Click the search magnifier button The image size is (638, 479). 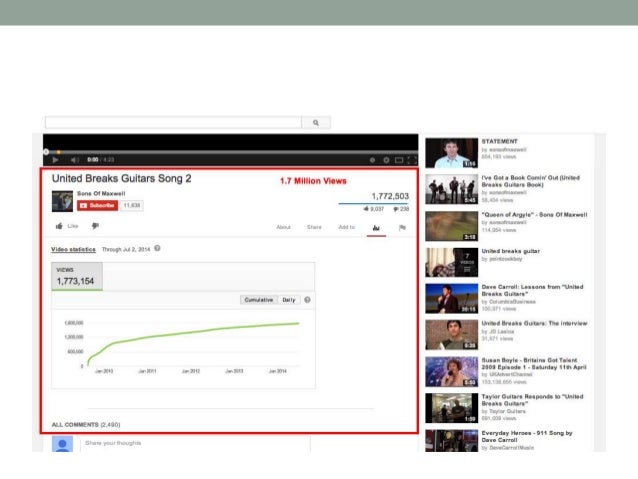(x=316, y=122)
